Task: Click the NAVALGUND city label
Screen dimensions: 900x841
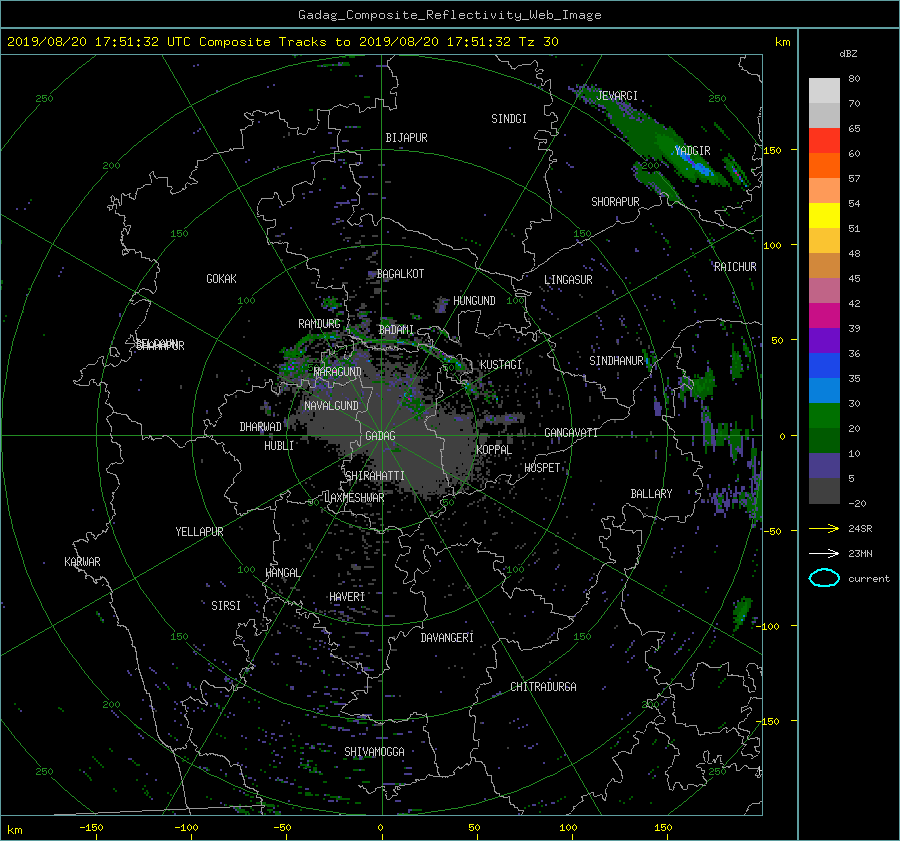Action: (331, 406)
